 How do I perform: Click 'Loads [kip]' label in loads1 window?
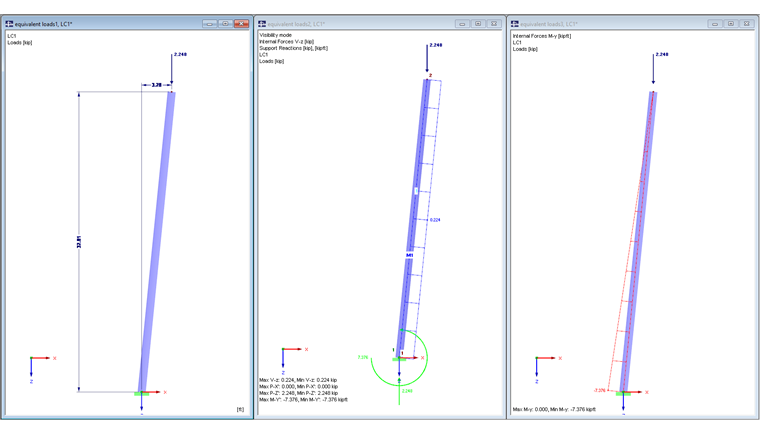click(20, 43)
